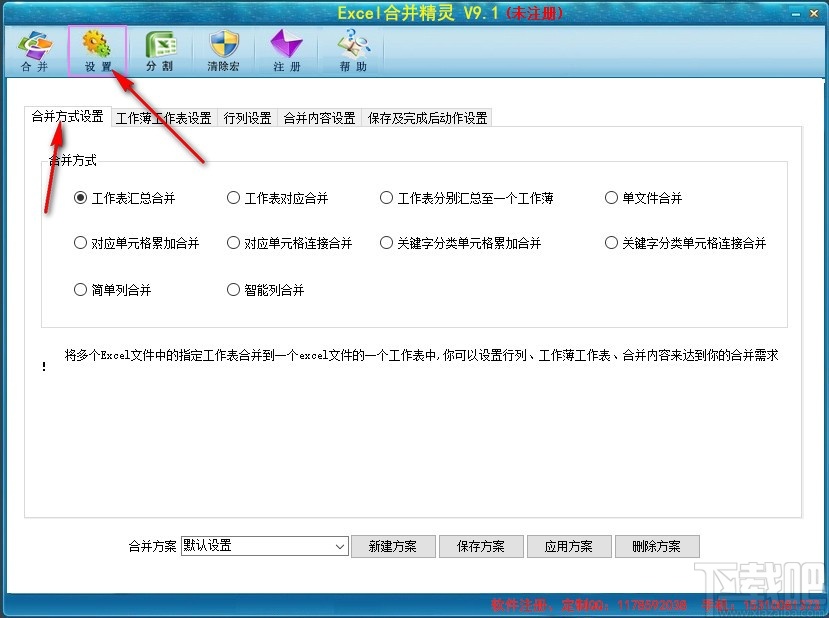The image size is (829, 618).
Task: Open the 设置 (Settings) gear icon
Action: [x=97, y=51]
